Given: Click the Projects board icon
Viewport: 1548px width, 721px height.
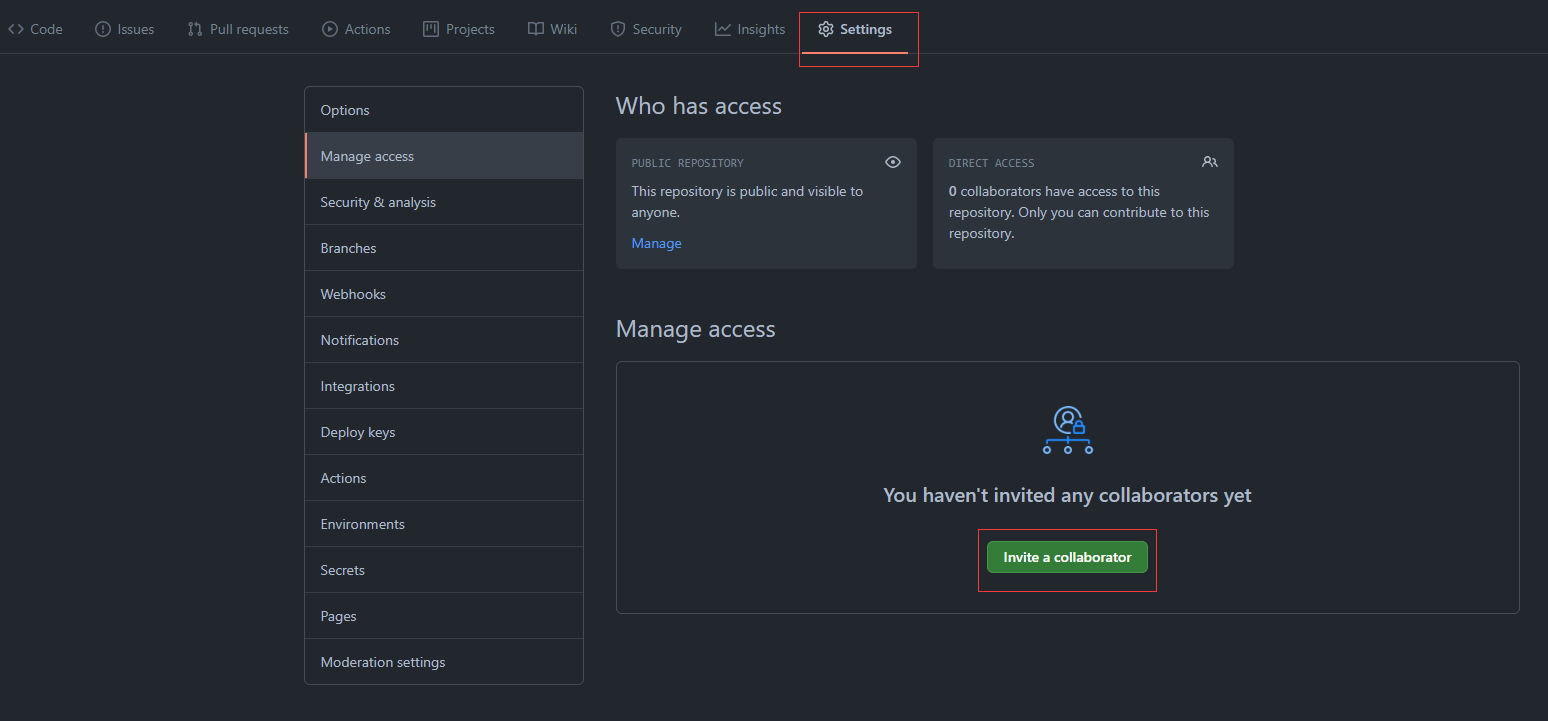Looking at the screenshot, I should point(431,29).
